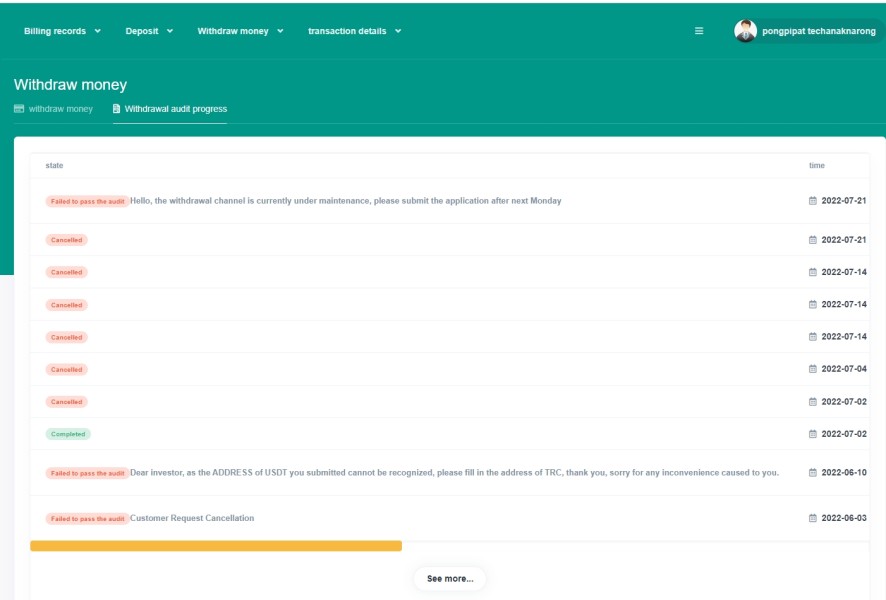The width and height of the screenshot is (886, 600).
Task: Click calendar icon in 2022-06-03 row
Action: (x=813, y=518)
